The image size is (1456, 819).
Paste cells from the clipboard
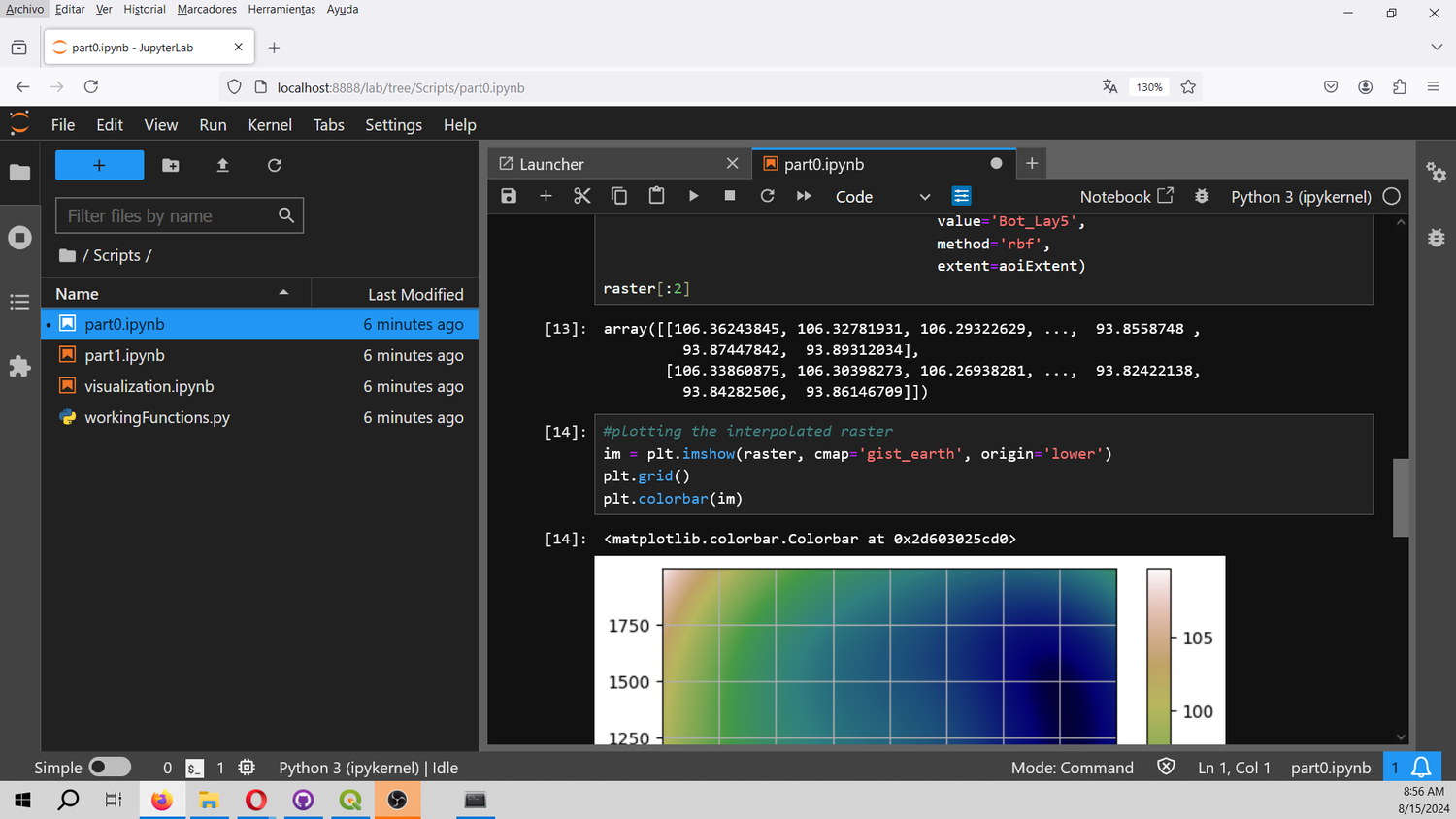point(656,195)
